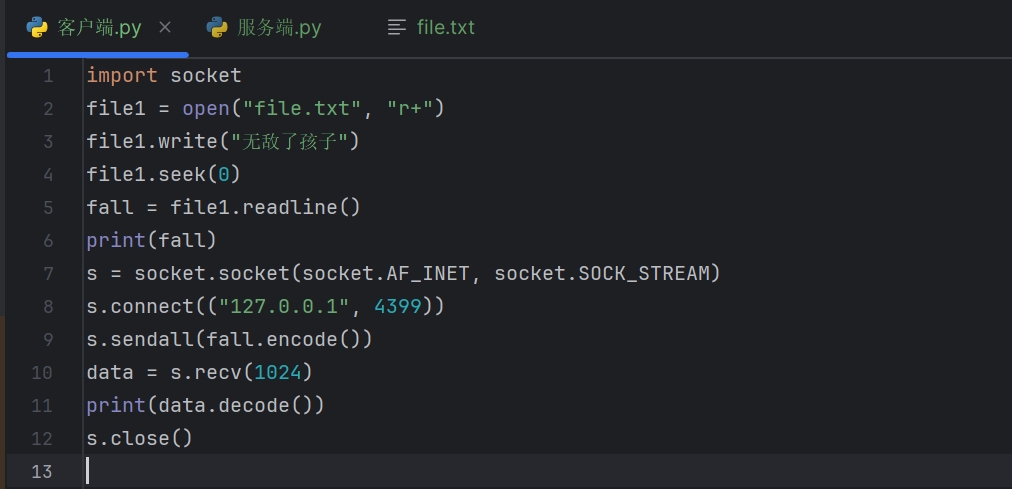The image size is (1012, 489).
Task: Place cursor in empty line 13
Action: tap(300, 471)
